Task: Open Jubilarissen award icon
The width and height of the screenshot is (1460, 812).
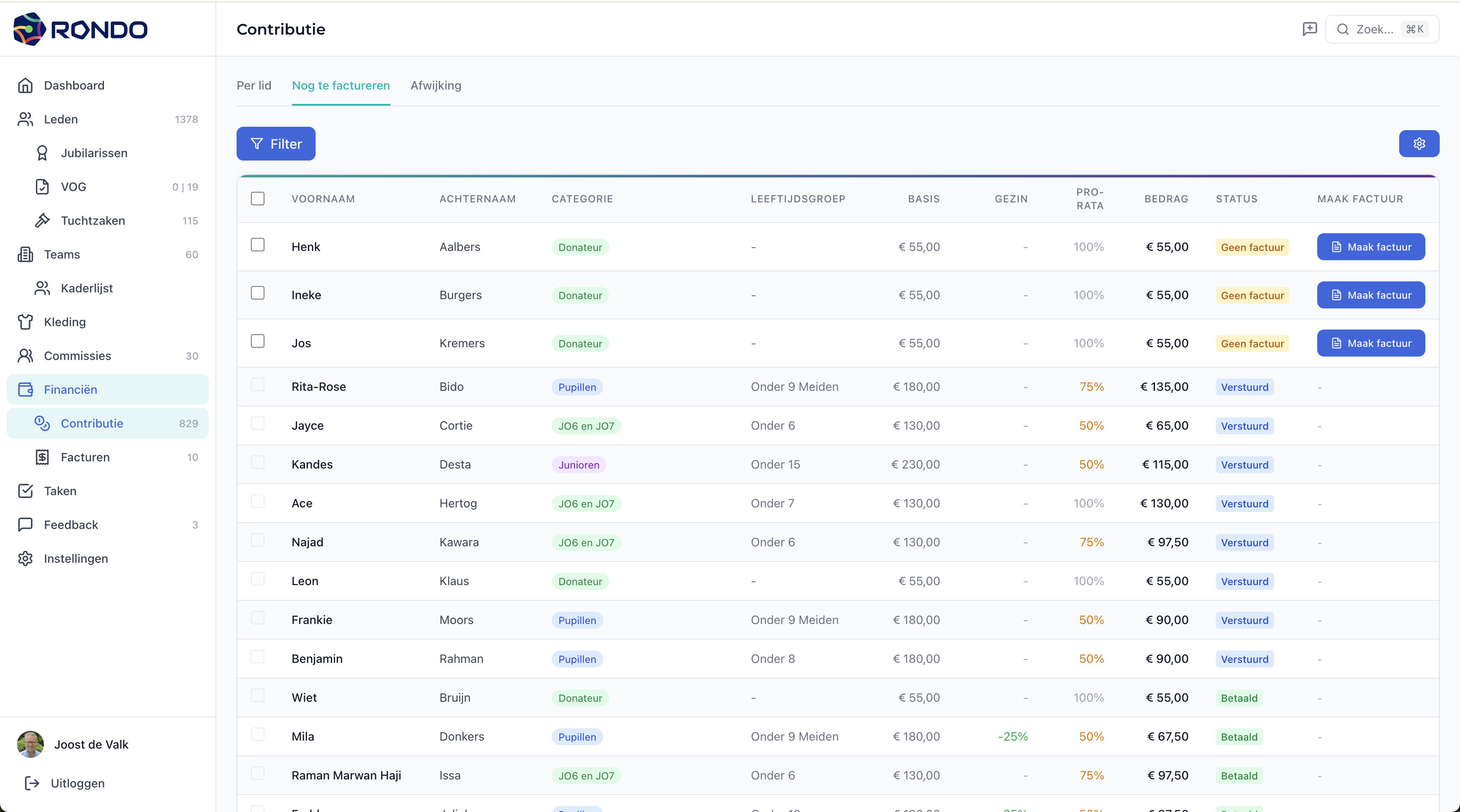Action: click(x=43, y=153)
